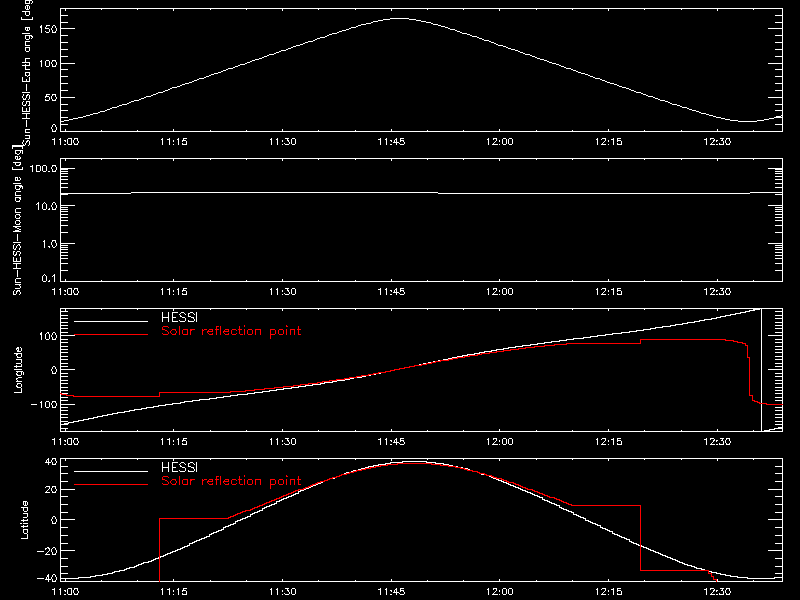The width and height of the screenshot is (800, 600).
Task: Click 11:45 time label under Longitude plot
Action: click(x=391, y=441)
